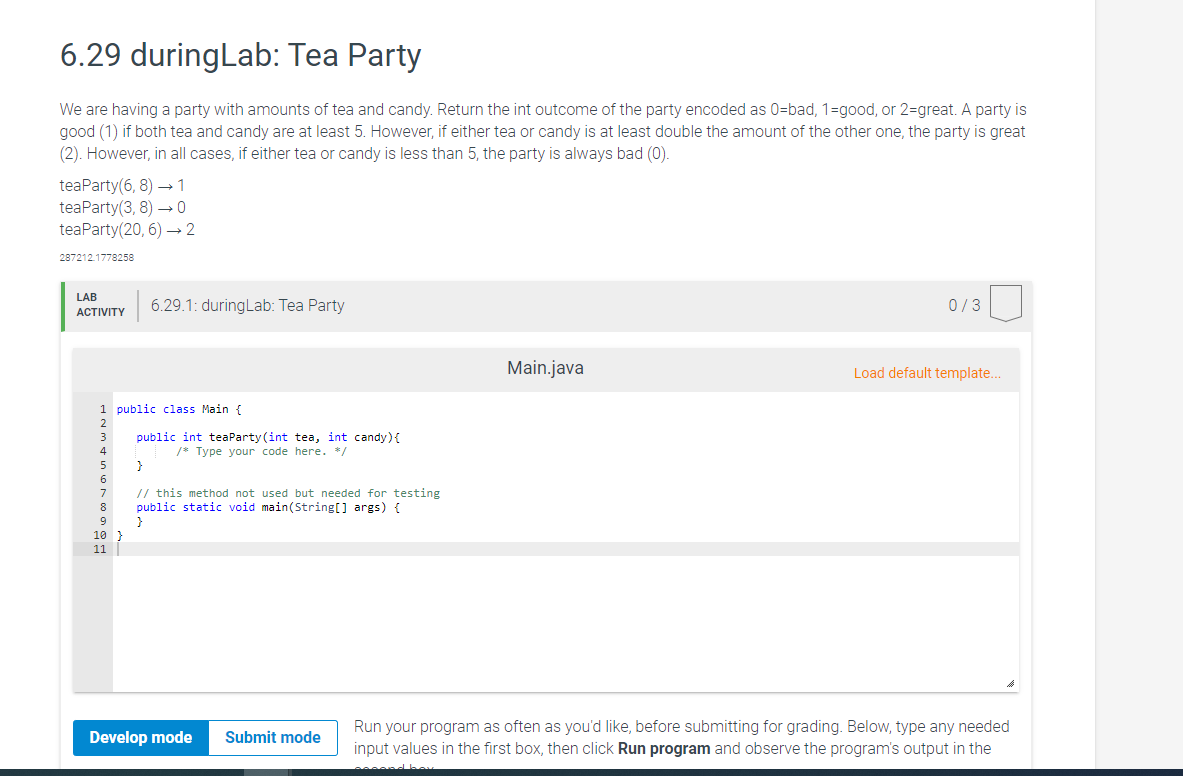Click the highlighted line 11 in the editor
1183x776 pixels.
point(400,548)
